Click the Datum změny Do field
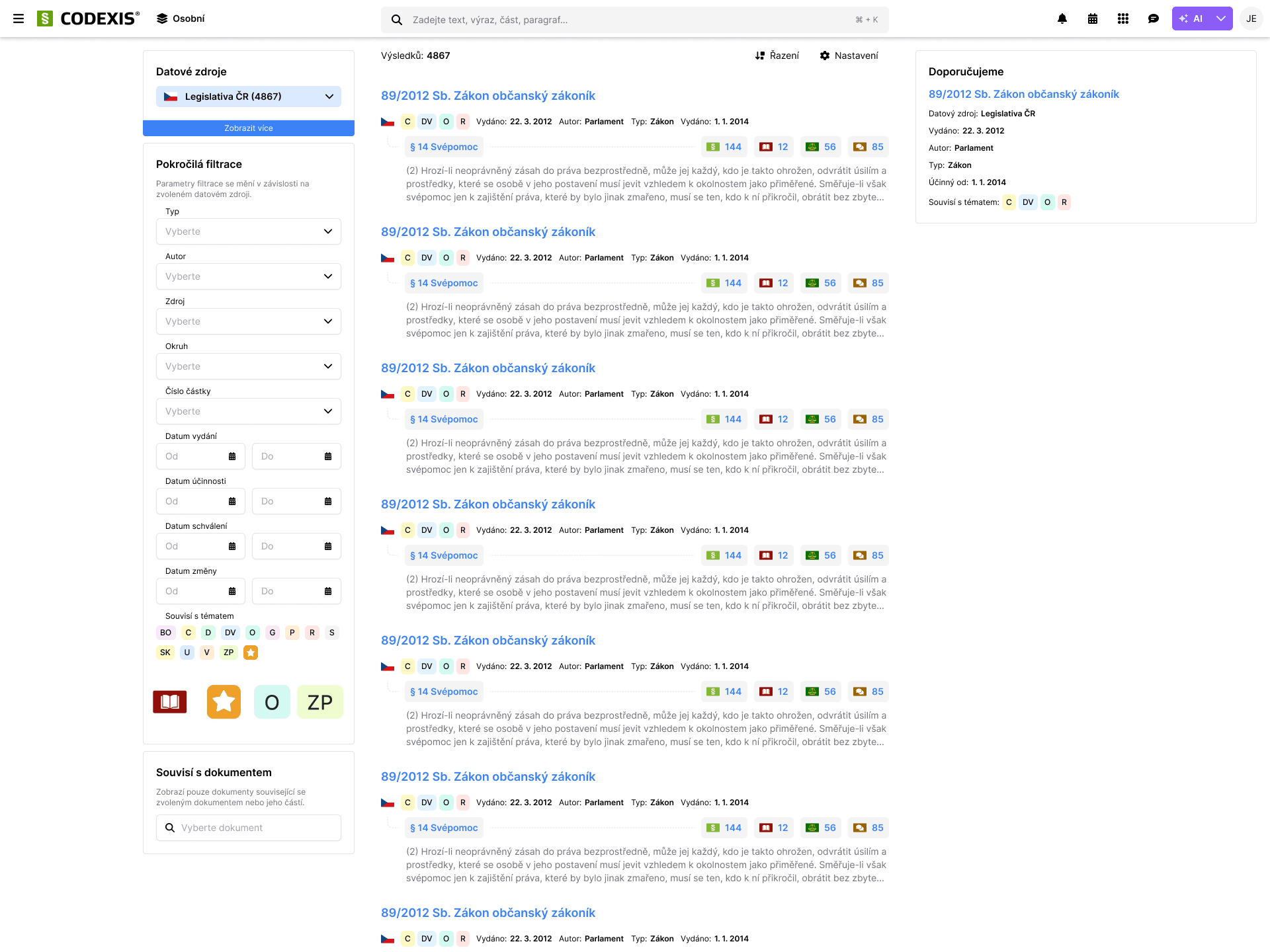The image size is (1270, 952). click(x=296, y=591)
